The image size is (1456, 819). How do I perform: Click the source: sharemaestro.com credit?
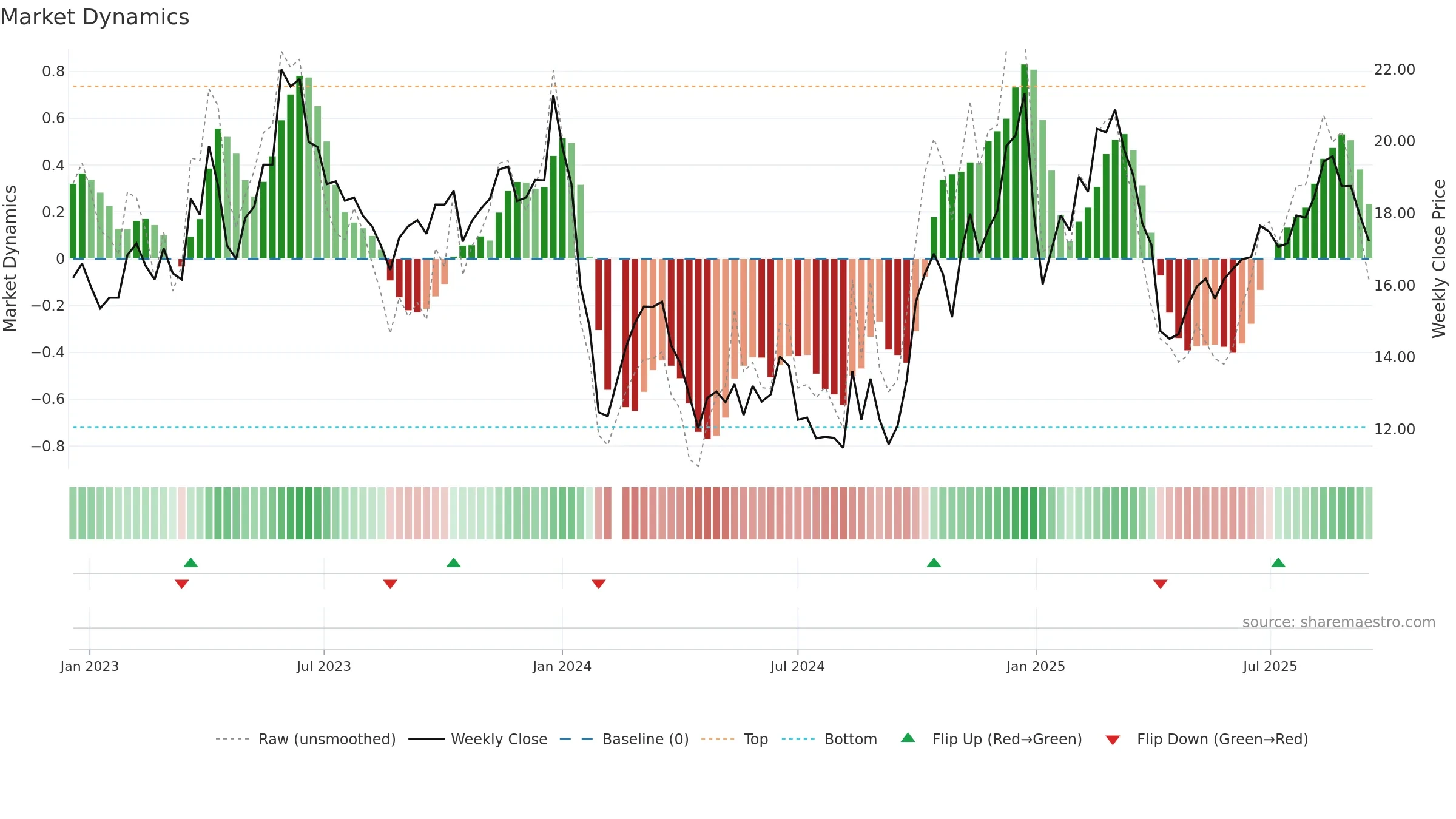click(1339, 622)
